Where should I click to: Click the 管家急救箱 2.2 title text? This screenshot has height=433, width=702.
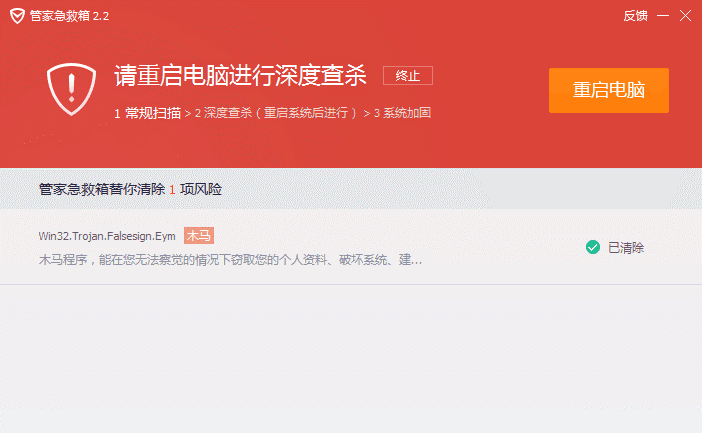(69, 16)
